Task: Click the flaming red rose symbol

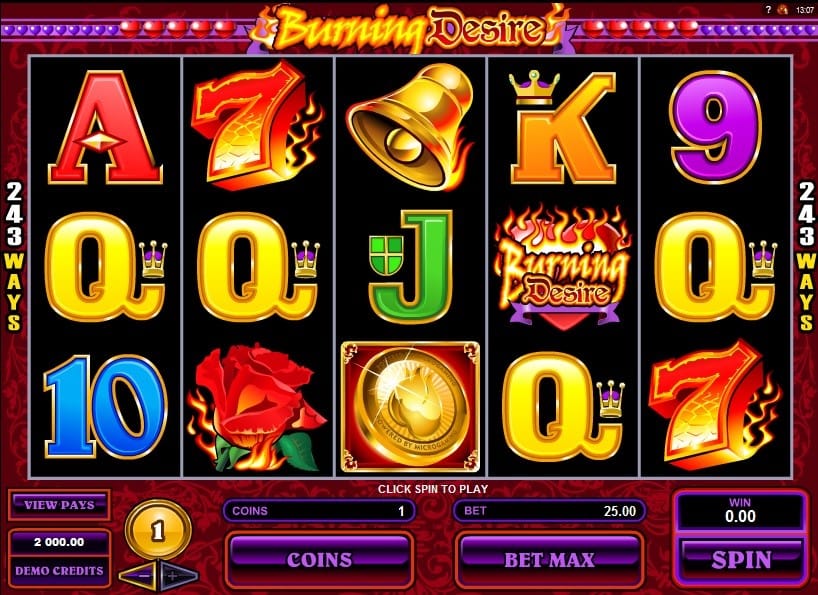Action: coord(257,408)
